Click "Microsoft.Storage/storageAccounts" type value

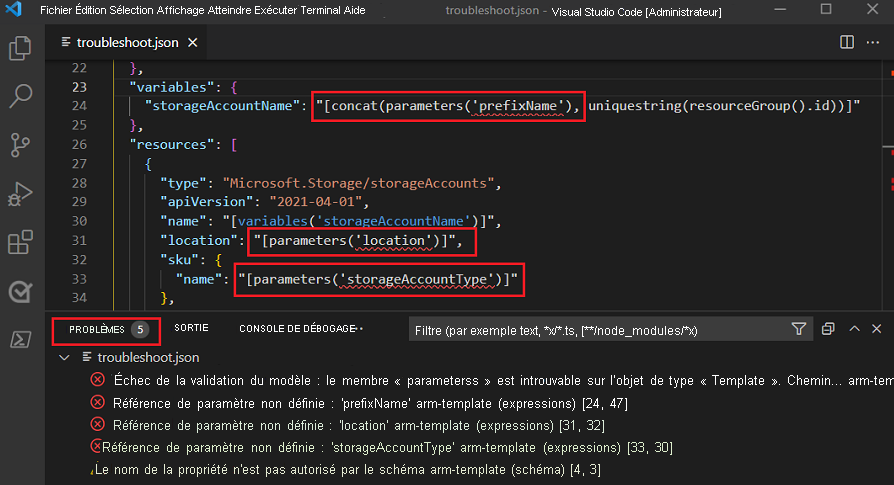point(358,183)
